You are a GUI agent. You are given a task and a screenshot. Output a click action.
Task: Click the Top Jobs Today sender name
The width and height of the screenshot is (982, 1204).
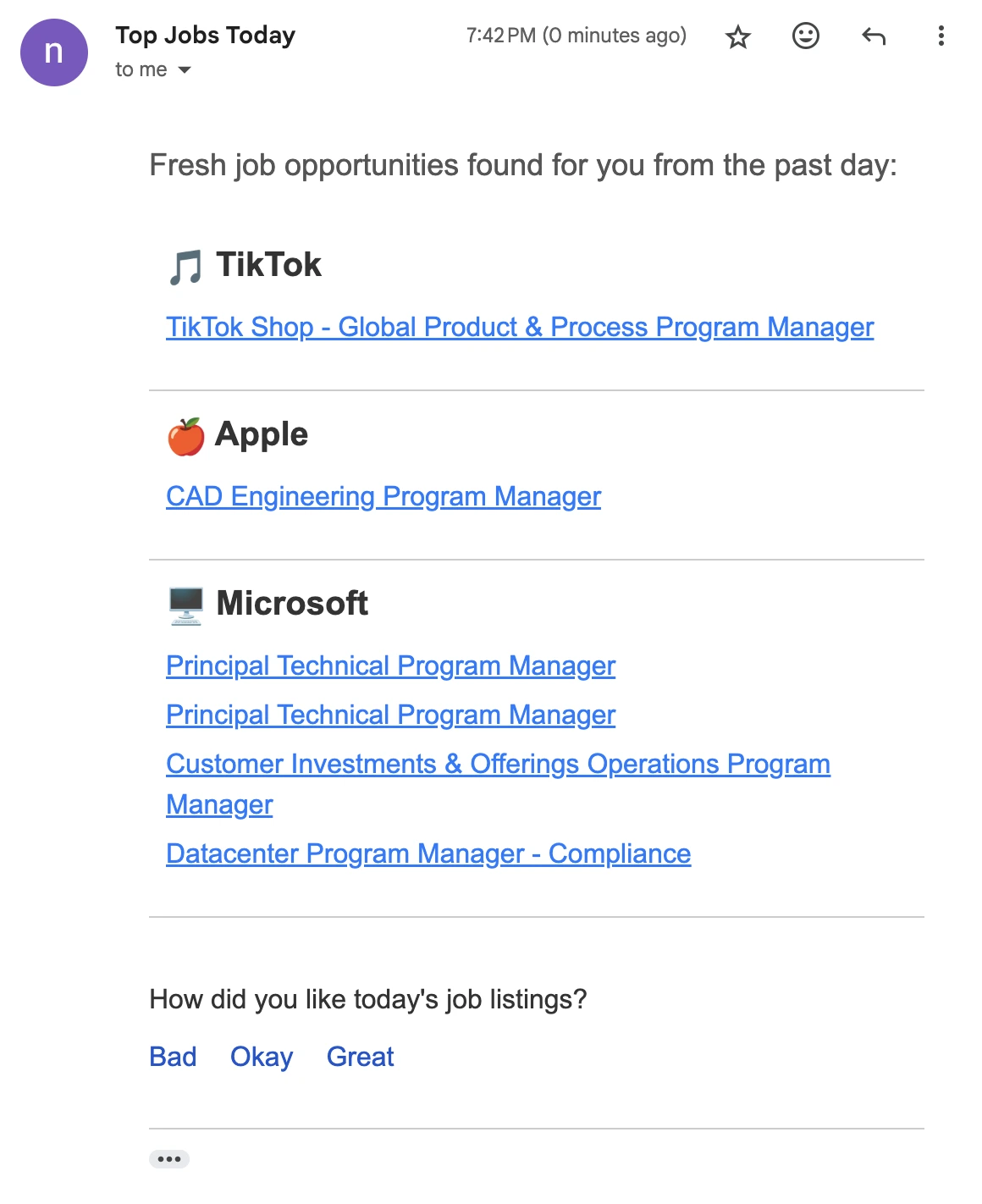[x=205, y=35]
